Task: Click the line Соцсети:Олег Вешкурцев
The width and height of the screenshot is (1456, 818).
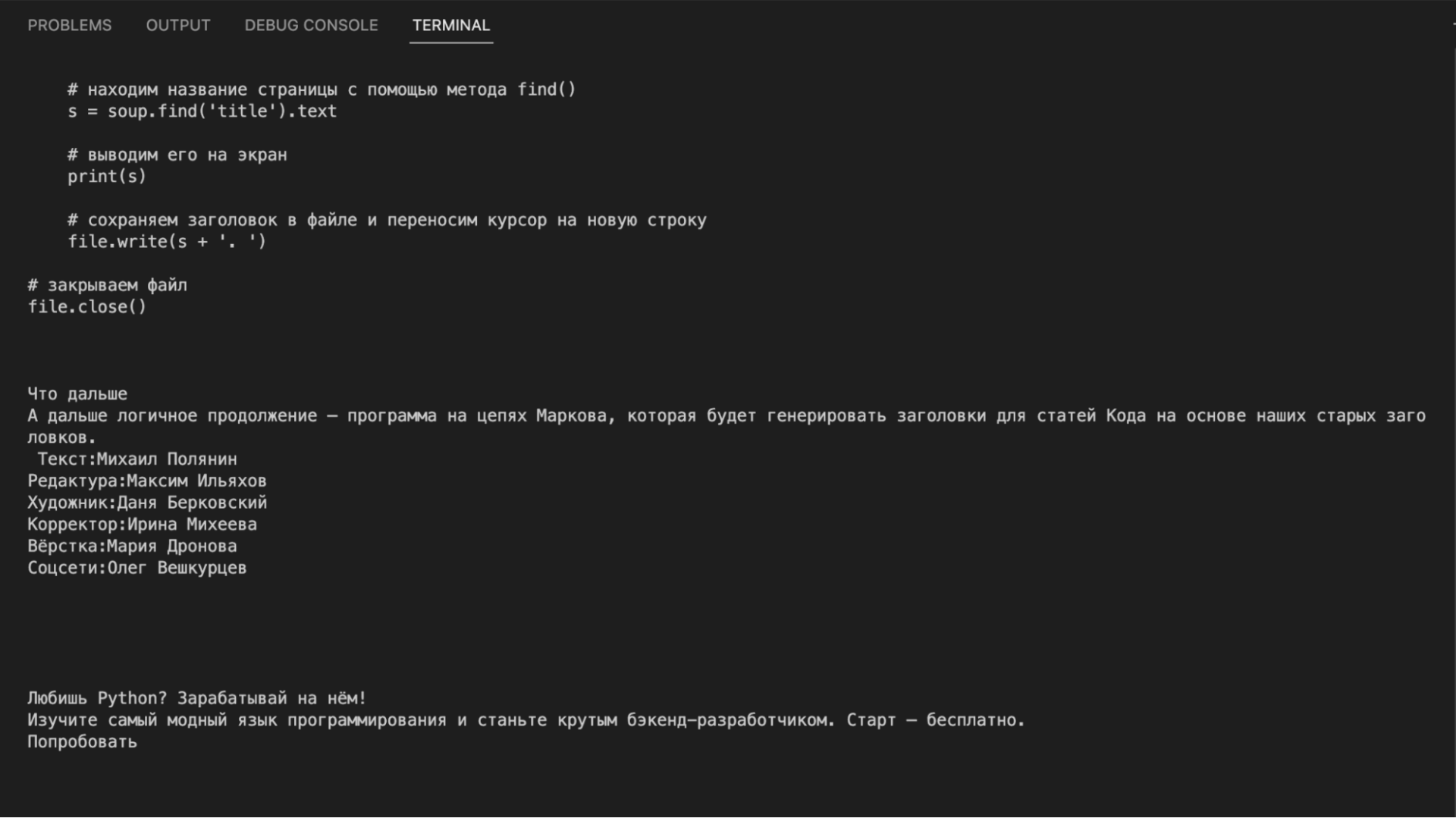Action: [x=136, y=567]
